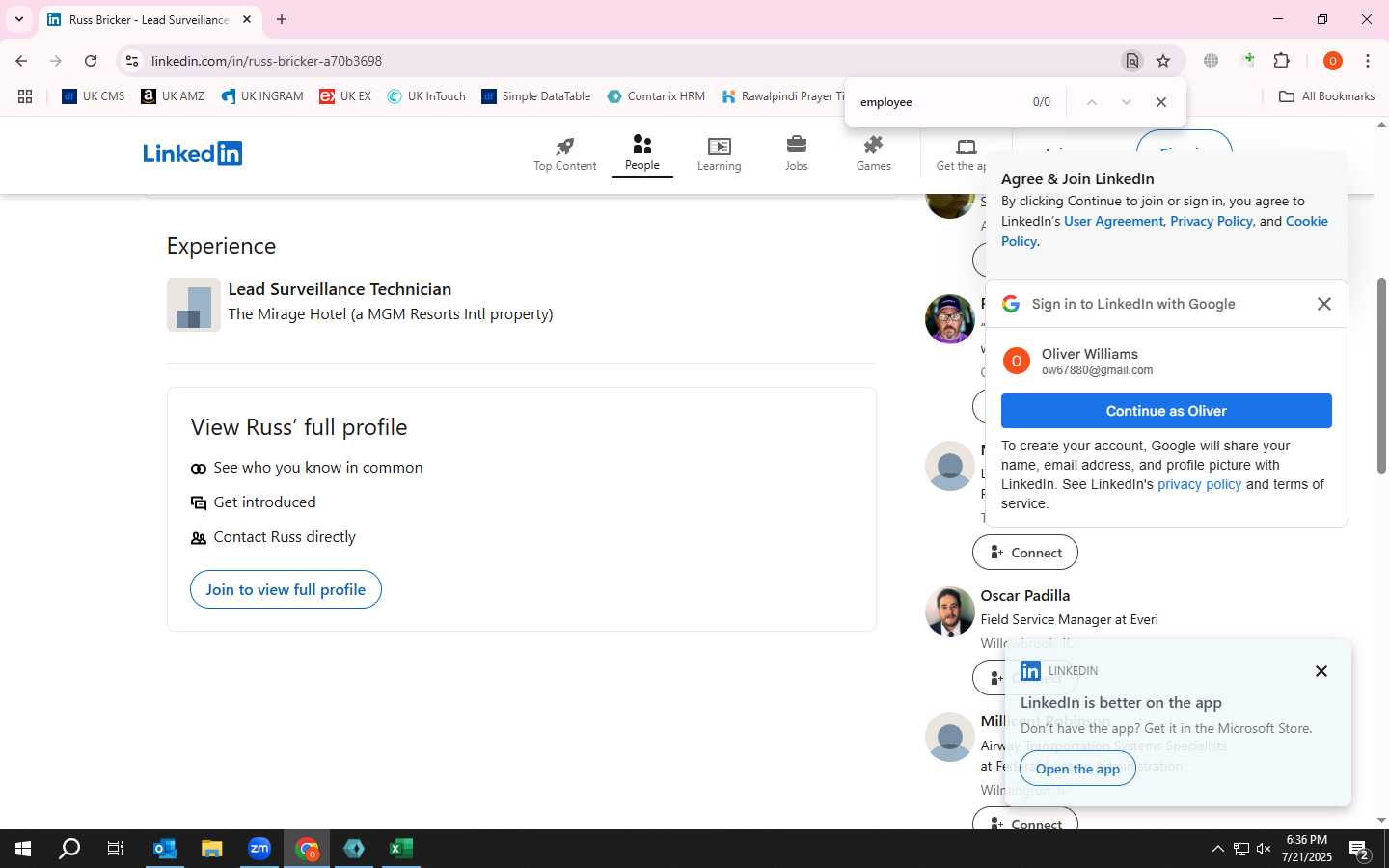Open Oscar Padilla's profile name

[1025, 595]
